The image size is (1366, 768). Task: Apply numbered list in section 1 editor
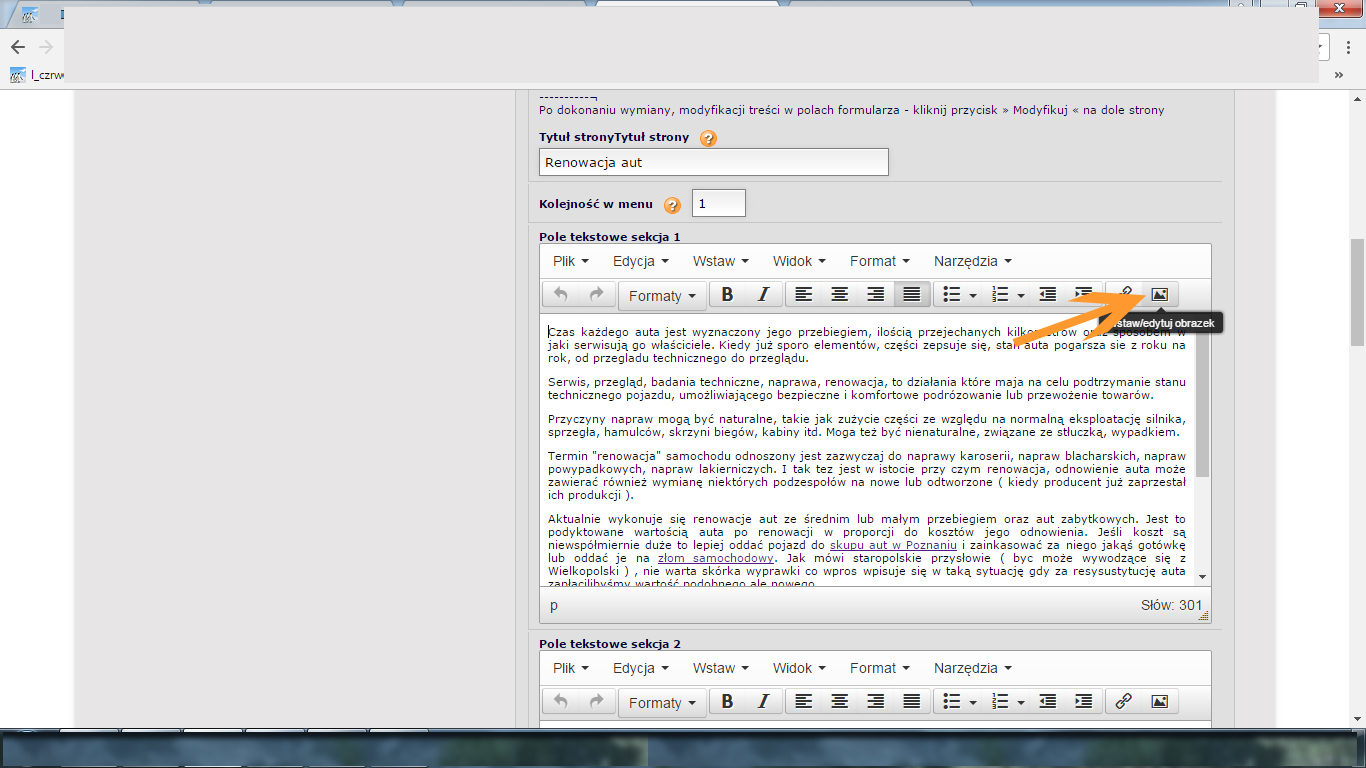point(999,295)
